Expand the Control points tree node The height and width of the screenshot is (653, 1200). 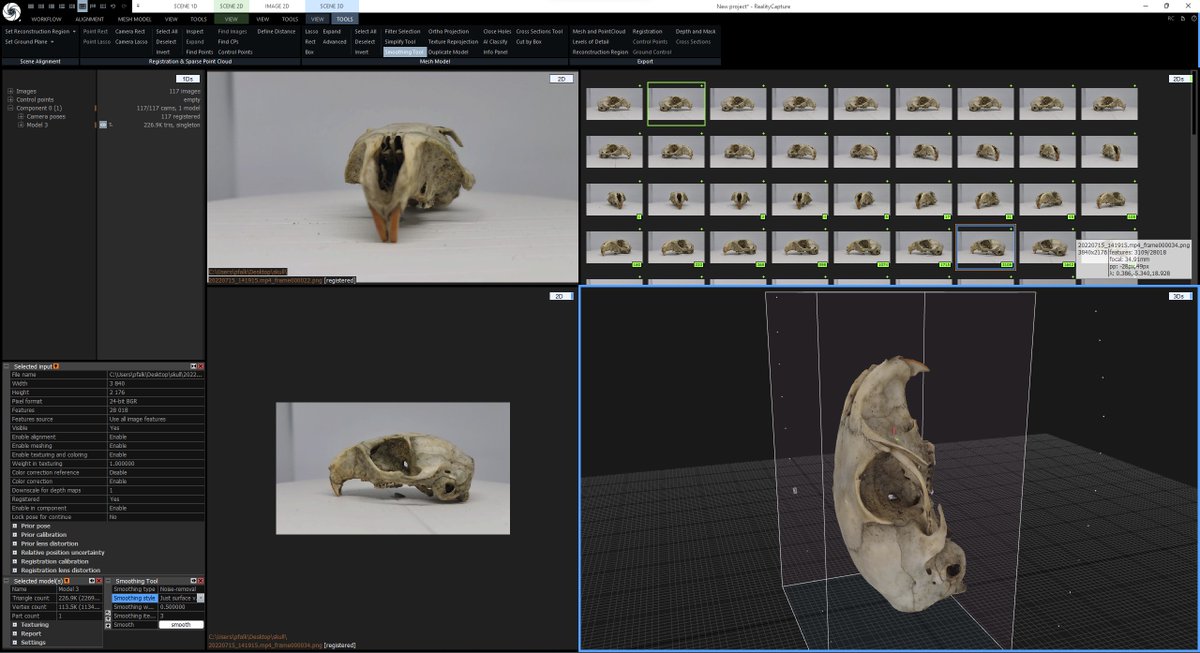(10, 100)
